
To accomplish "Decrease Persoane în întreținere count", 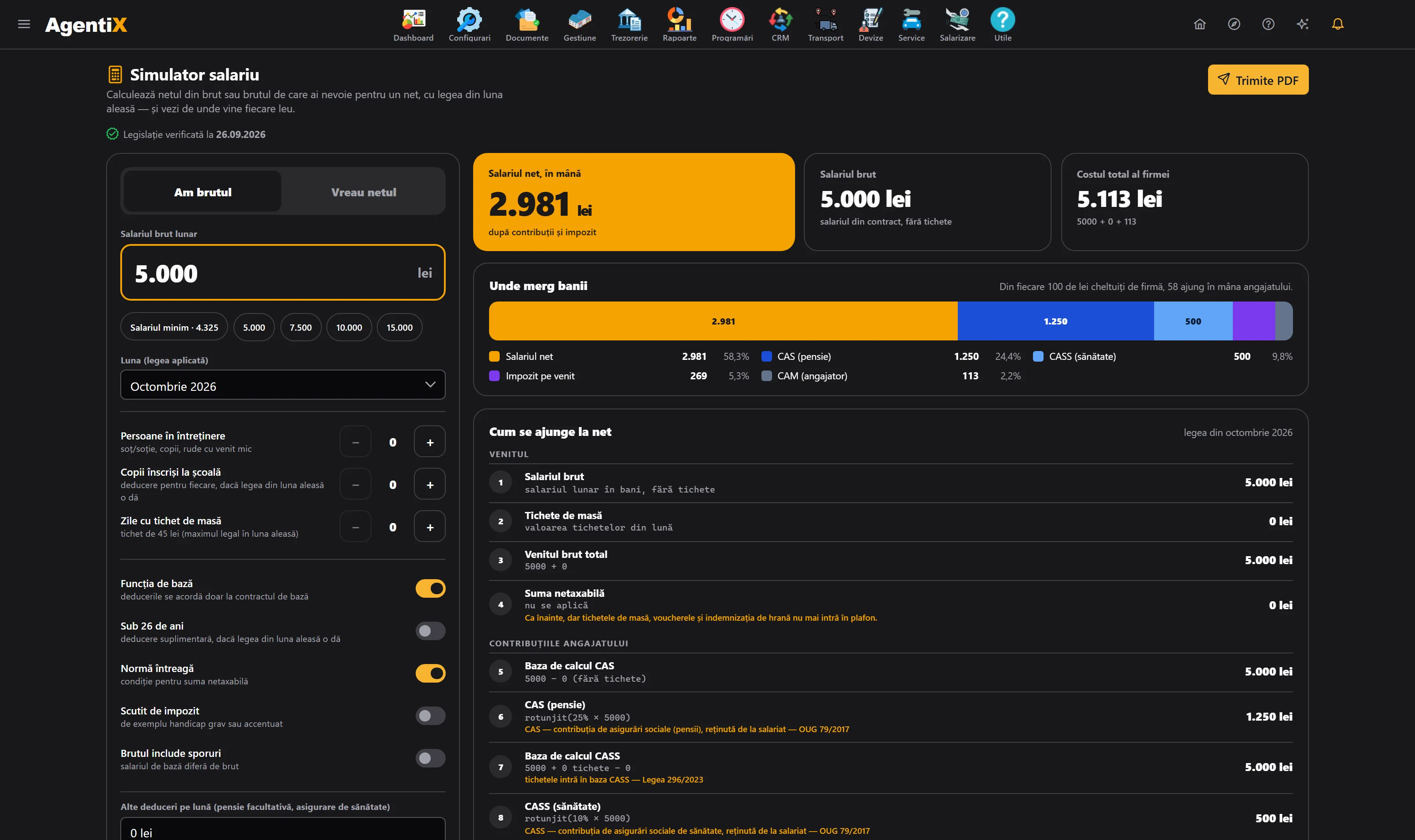I will point(356,442).
